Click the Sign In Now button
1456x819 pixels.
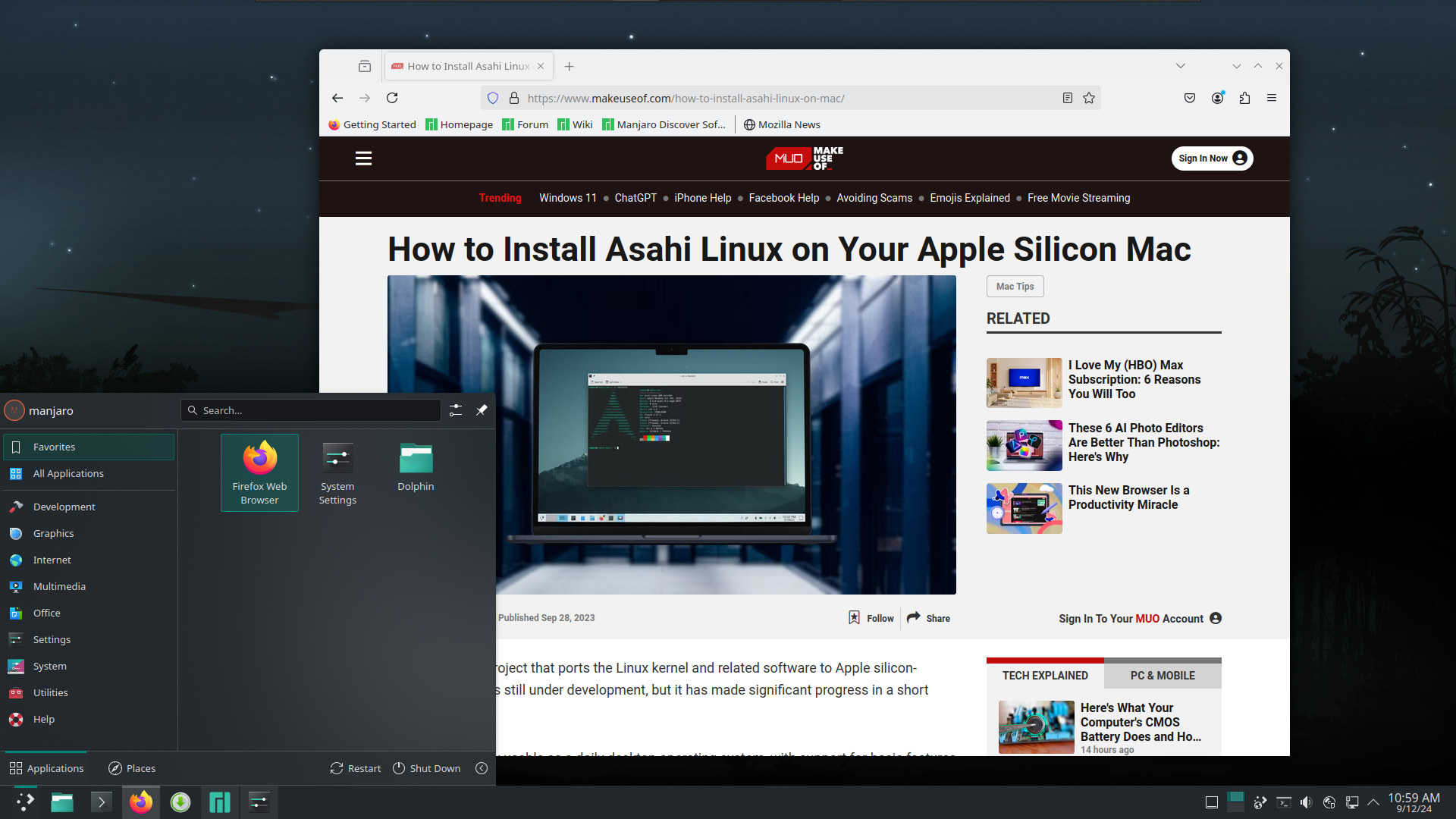pyautogui.click(x=1210, y=158)
